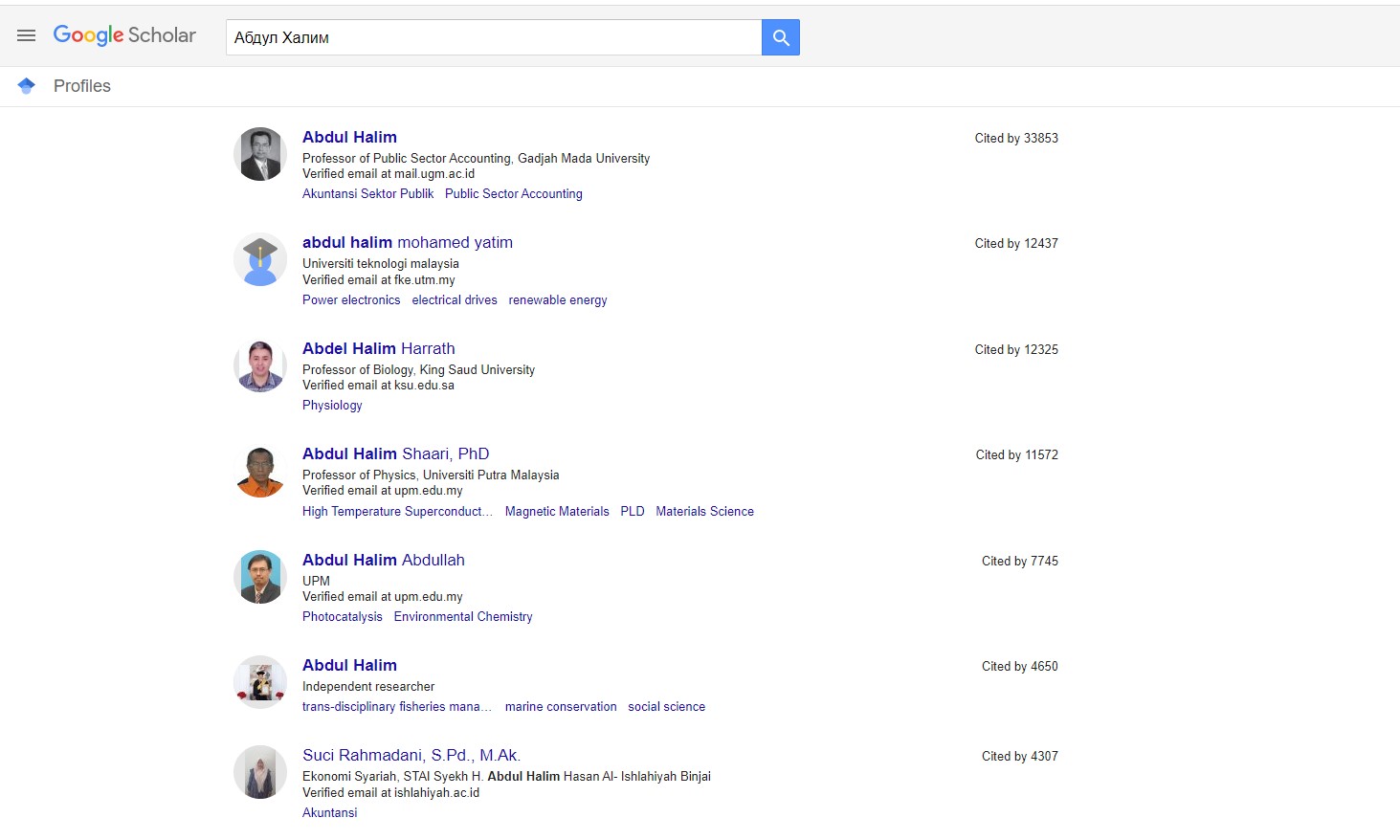Screen dimensions: 1400x840
Task: Open Abdul Halim Gadjah Mada profile photo
Action: click(x=260, y=154)
